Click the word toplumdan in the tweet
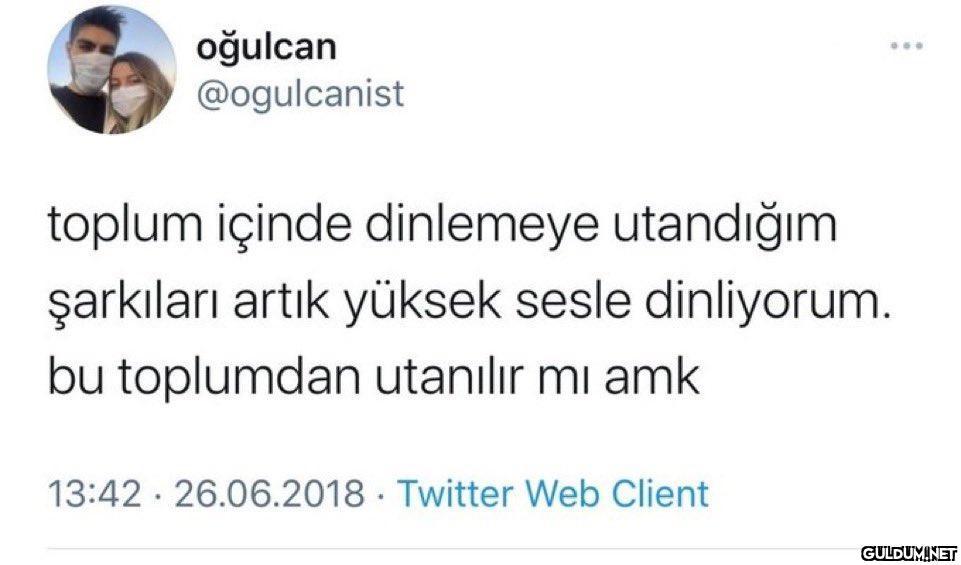Screen dimensions: 961x565 (x=239, y=378)
